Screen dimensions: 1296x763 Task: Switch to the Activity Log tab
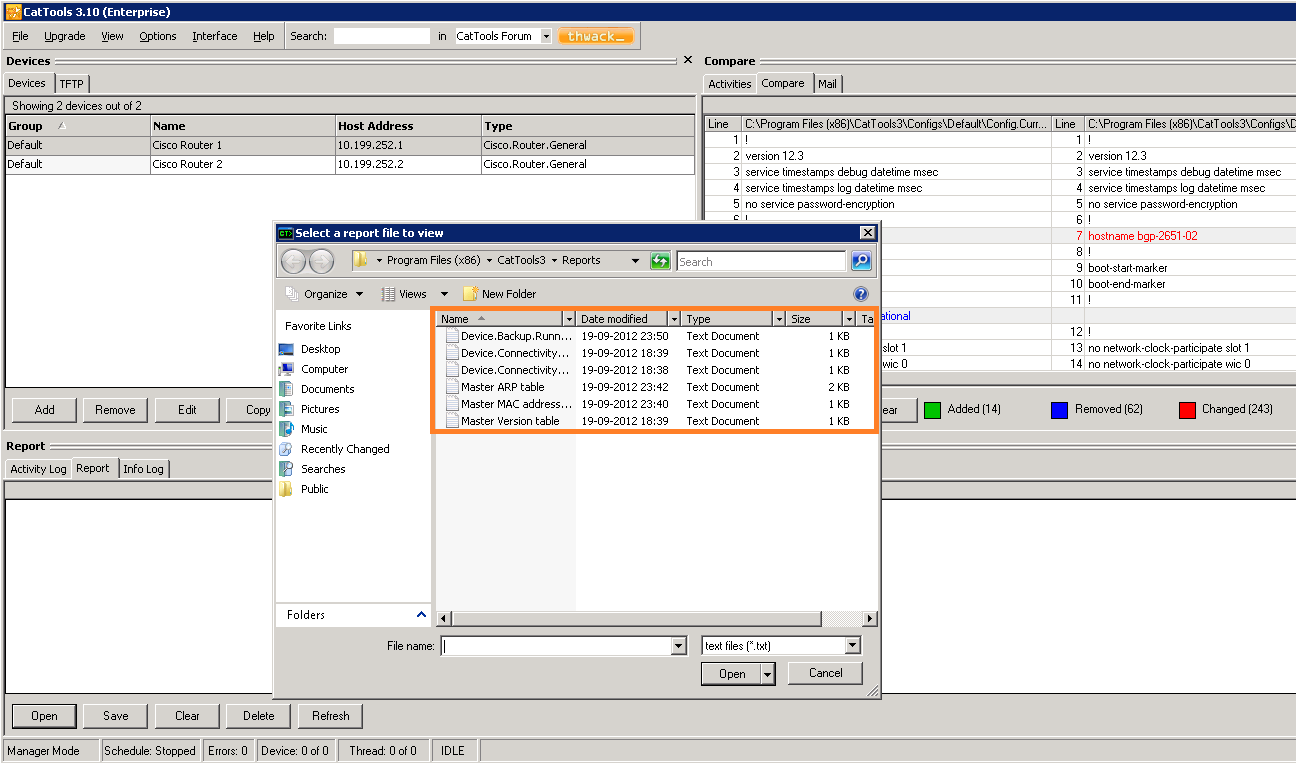38,469
